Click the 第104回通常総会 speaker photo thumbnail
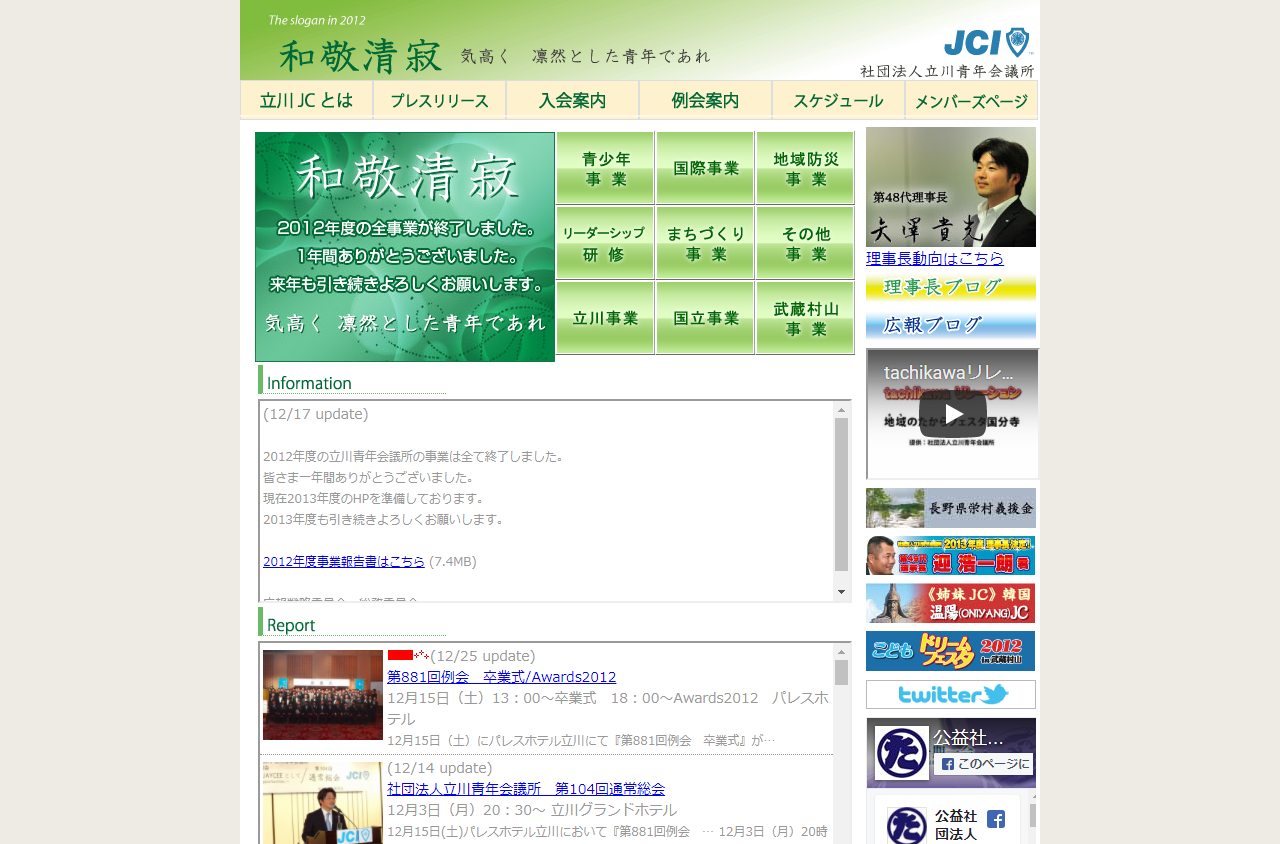Image resolution: width=1280 pixels, height=844 pixels. point(323,803)
